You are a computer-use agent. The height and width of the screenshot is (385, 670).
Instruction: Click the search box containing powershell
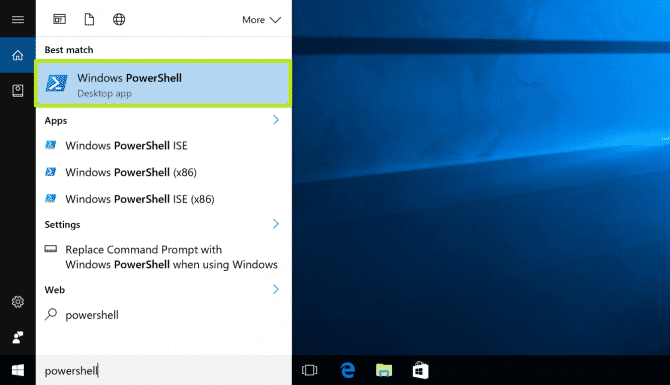(164, 370)
